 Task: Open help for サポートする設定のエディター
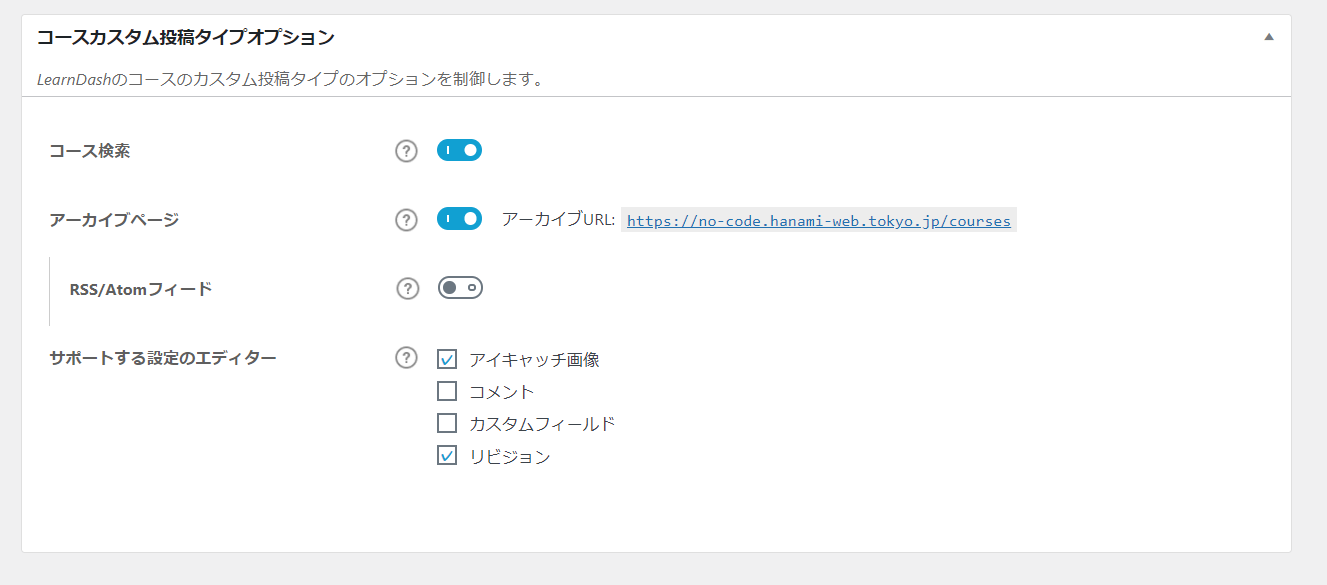click(x=406, y=358)
